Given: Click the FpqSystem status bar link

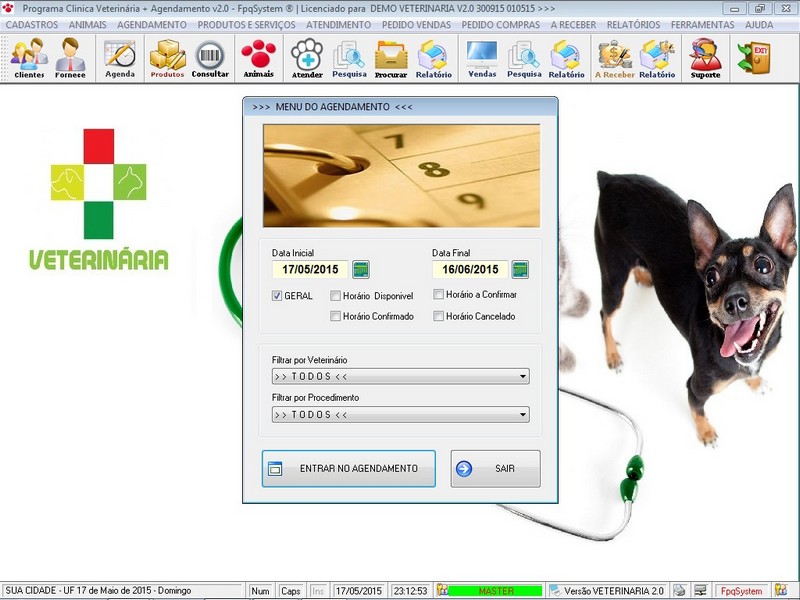Looking at the screenshot, I should (741, 591).
